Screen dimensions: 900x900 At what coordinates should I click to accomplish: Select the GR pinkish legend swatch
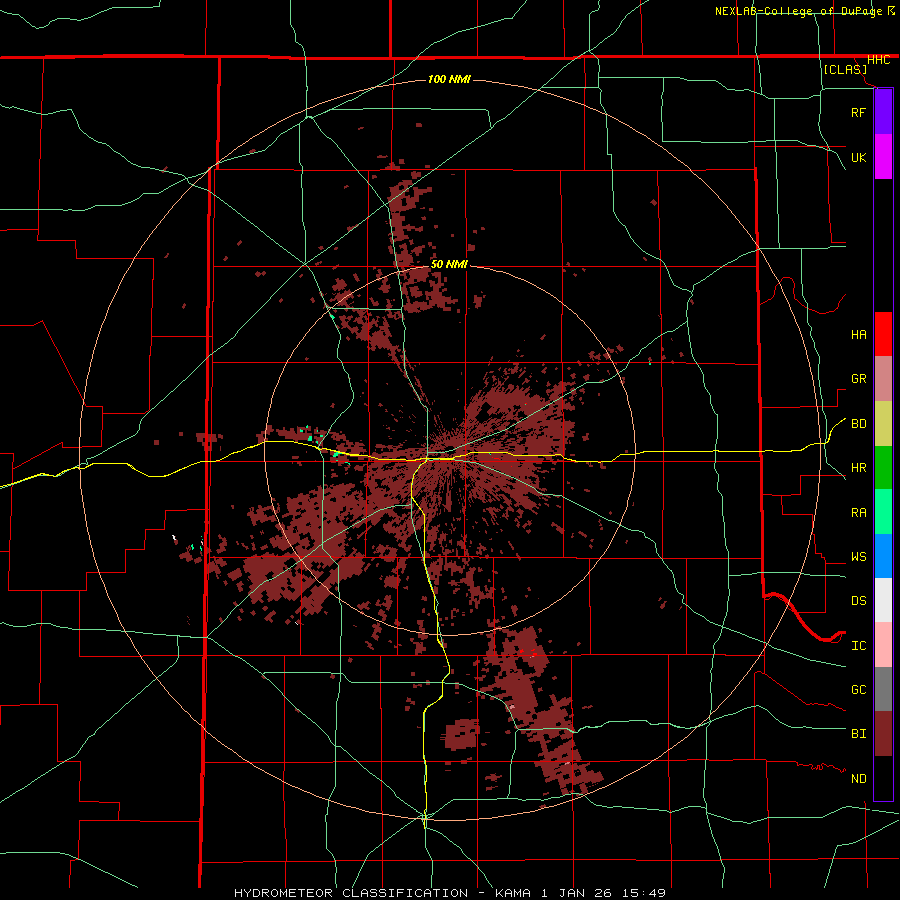[x=883, y=379]
